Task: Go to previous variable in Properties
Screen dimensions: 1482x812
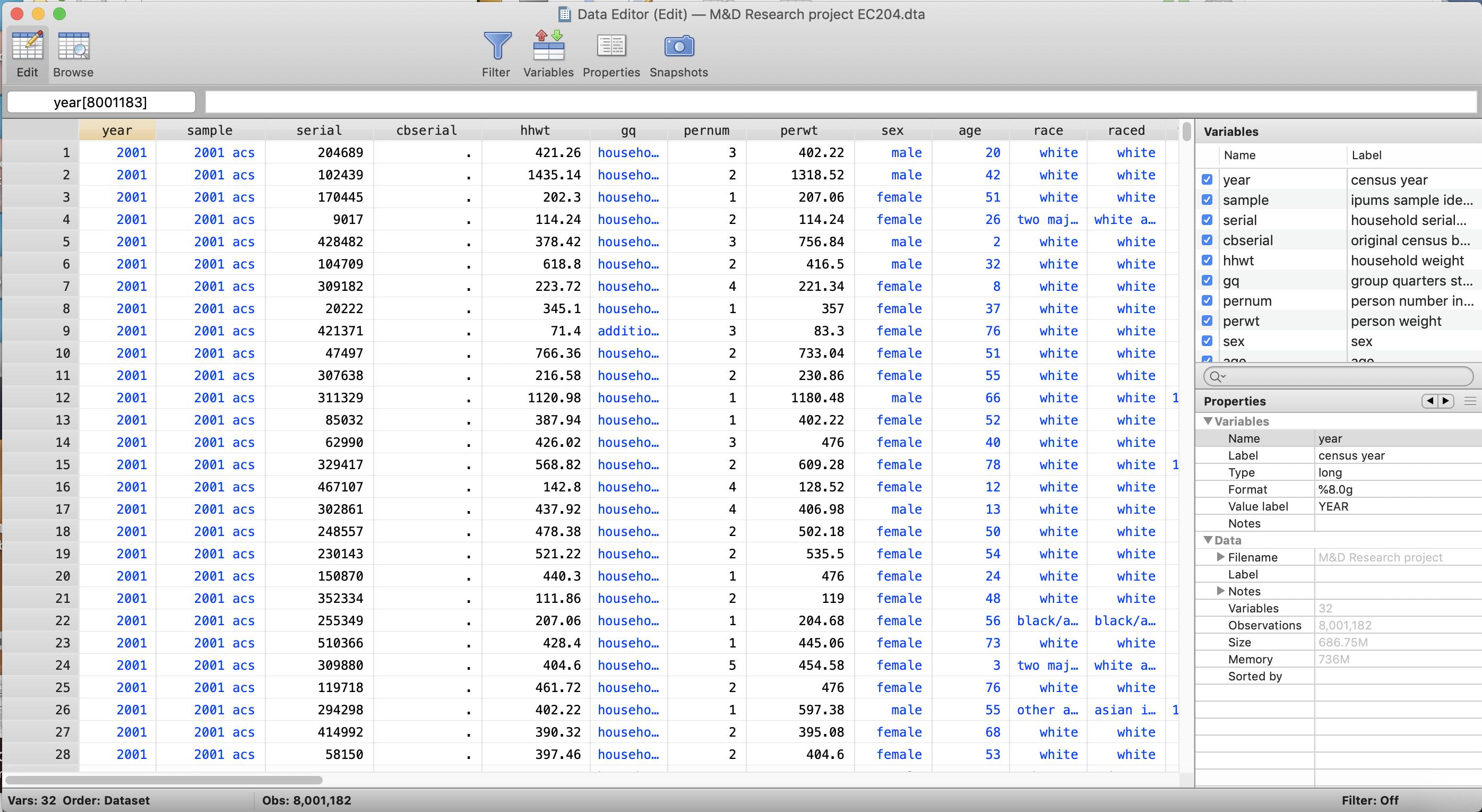Action: pyautogui.click(x=1429, y=401)
